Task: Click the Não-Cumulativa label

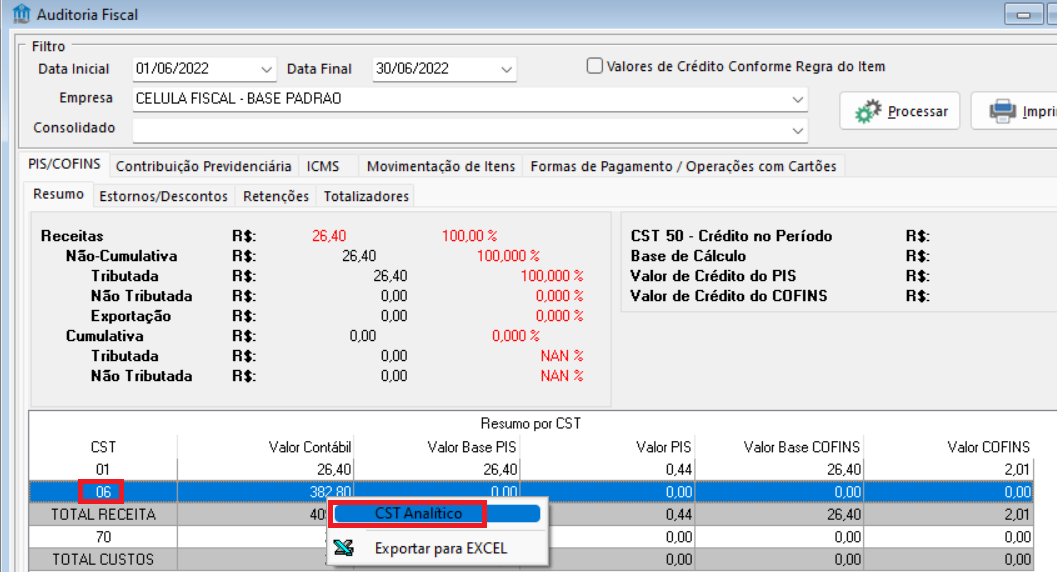Action: (x=121, y=256)
